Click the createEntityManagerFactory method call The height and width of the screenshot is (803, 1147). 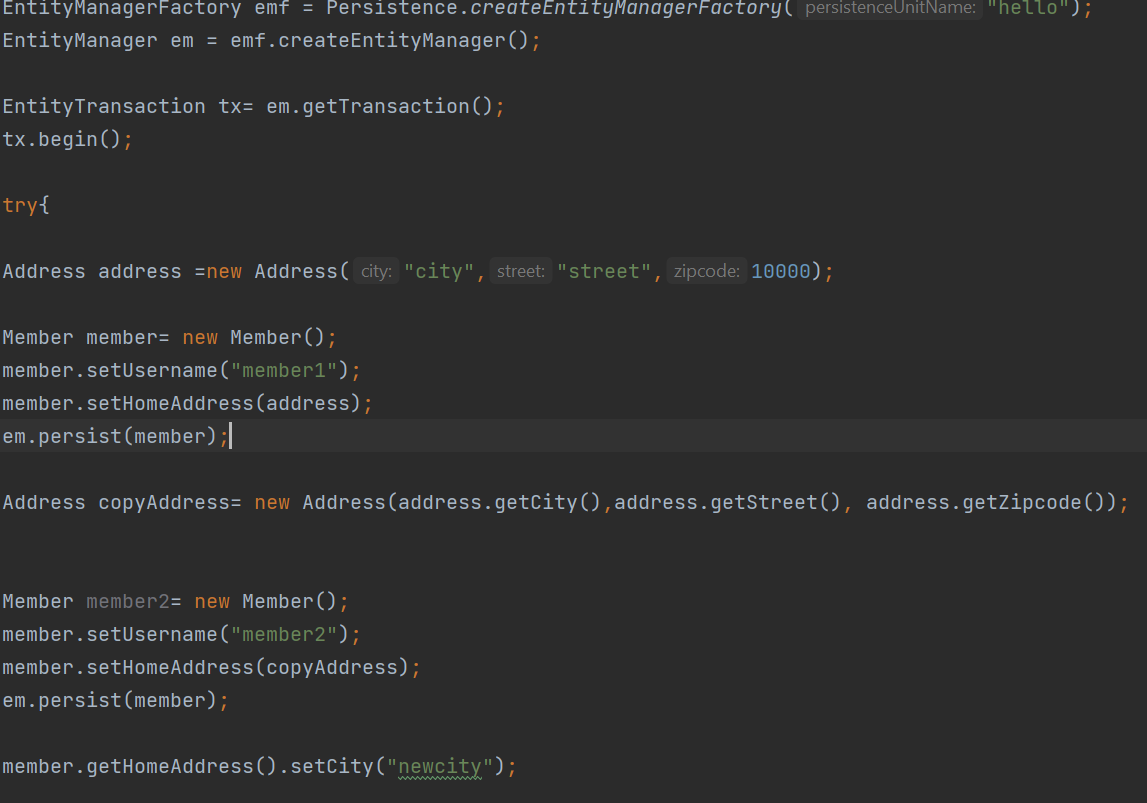pyautogui.click(x=626, y=8)
